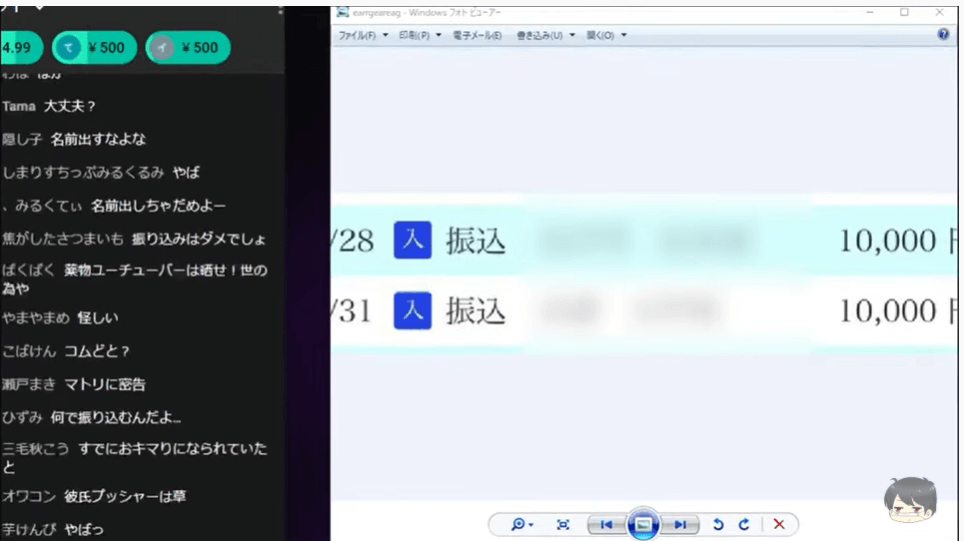Rotate image counterclockwise
The image size is (964, 541).
pos(718,524)
